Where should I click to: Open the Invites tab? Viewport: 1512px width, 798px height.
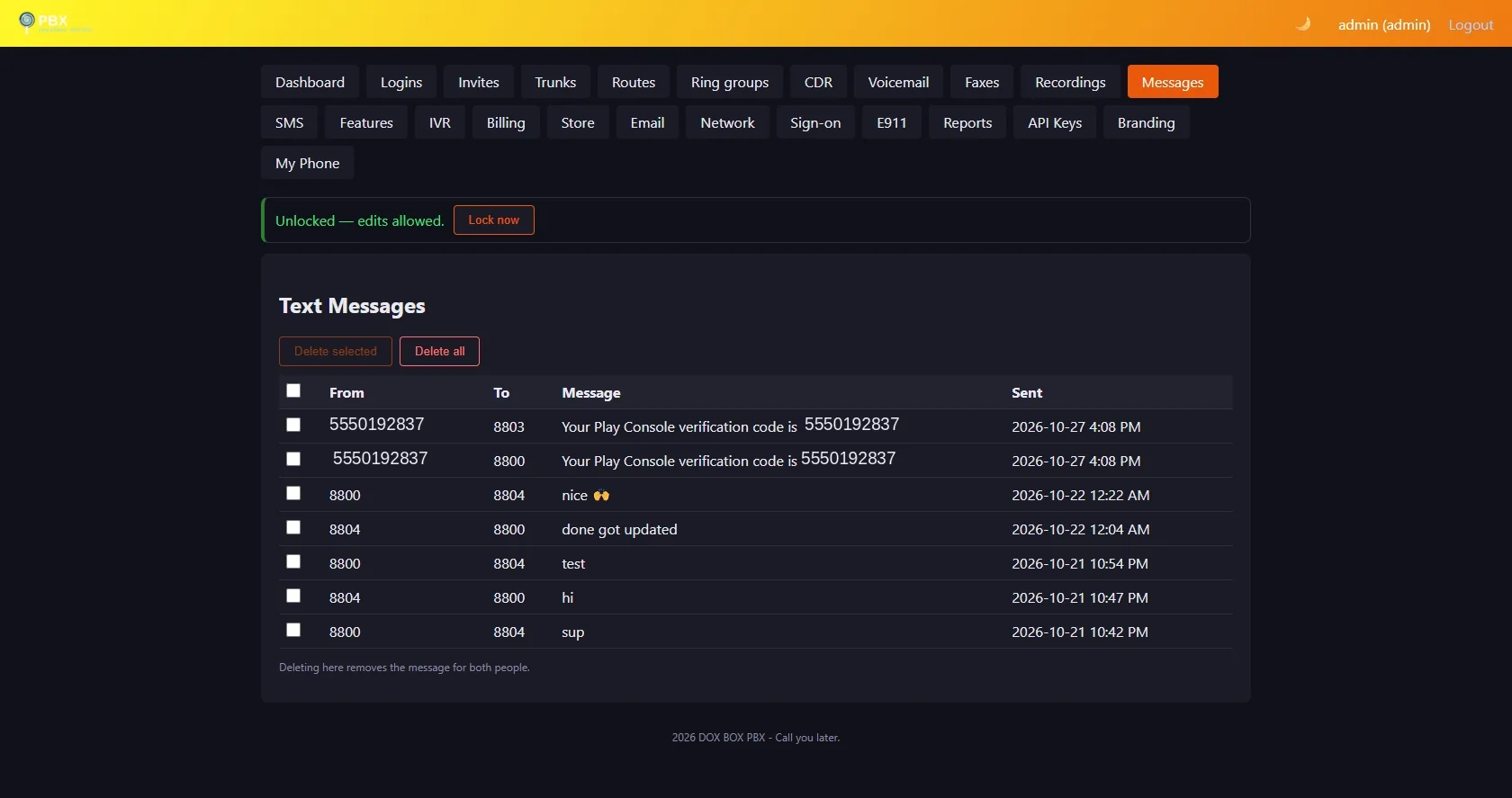click(x=479, y=82)
